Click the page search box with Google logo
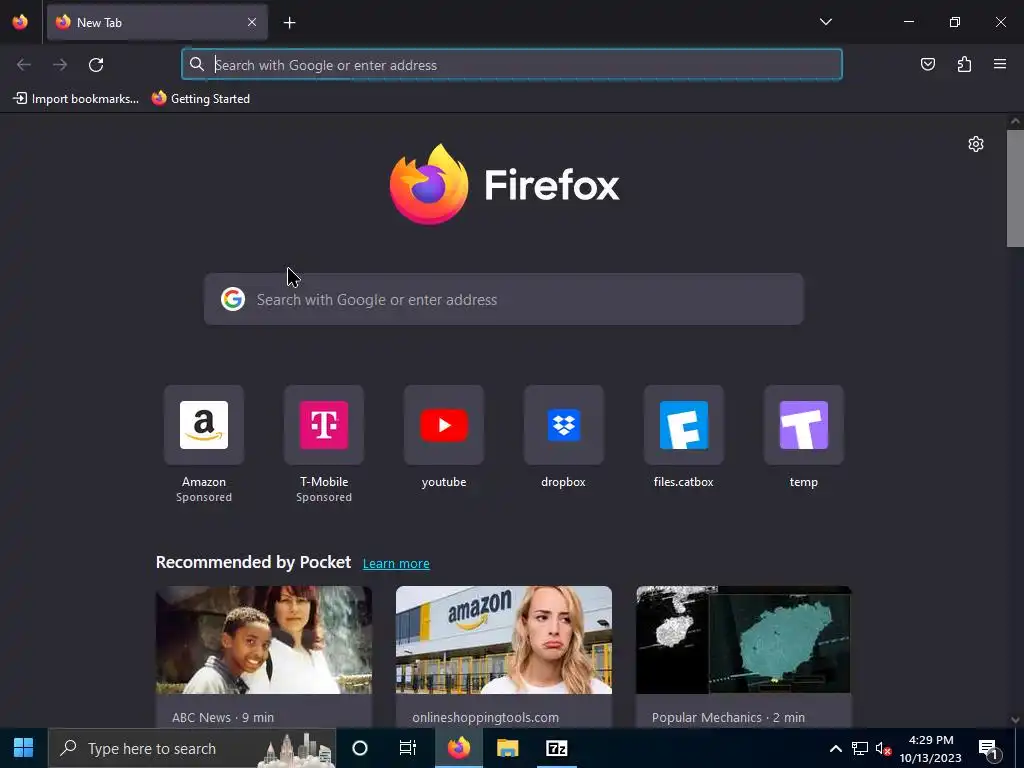 504,299
